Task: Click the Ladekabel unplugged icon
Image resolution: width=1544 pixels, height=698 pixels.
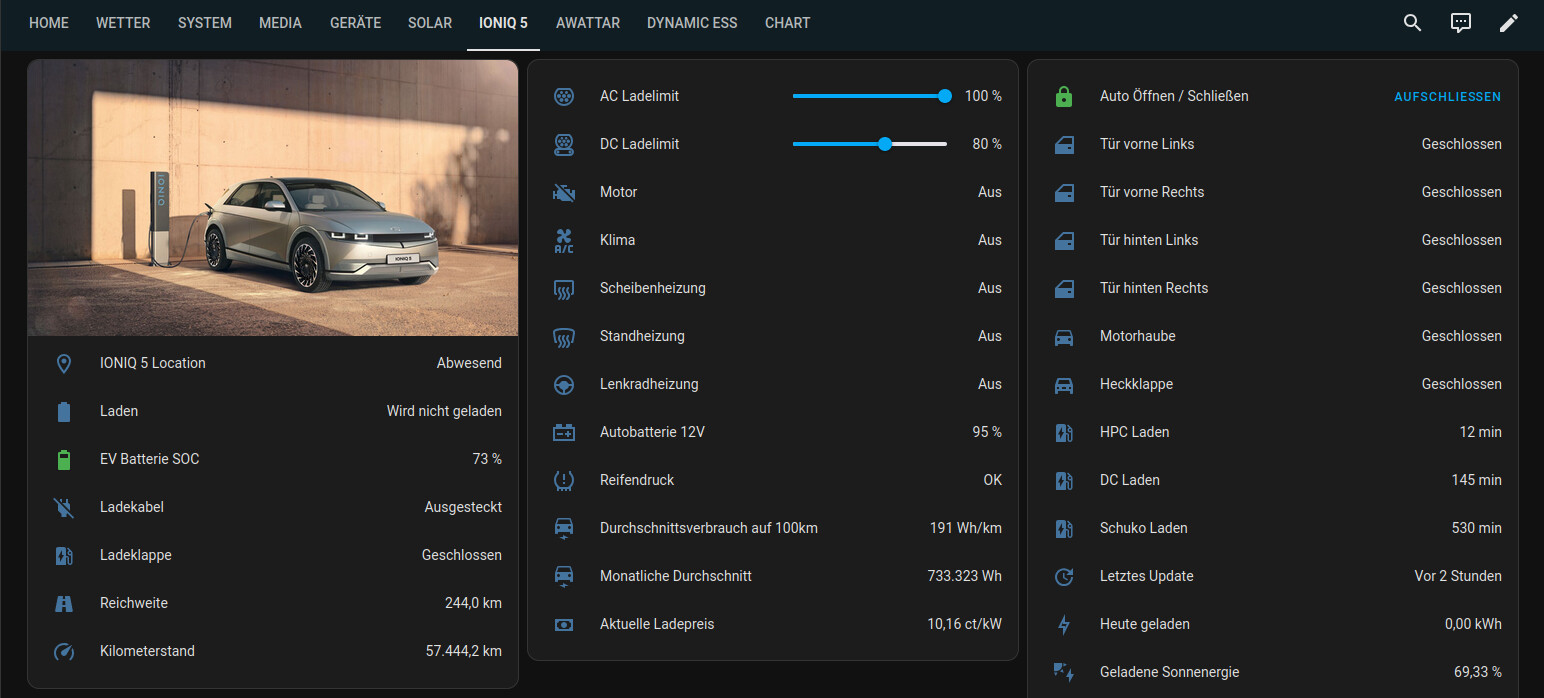Action: coord(64,508)
